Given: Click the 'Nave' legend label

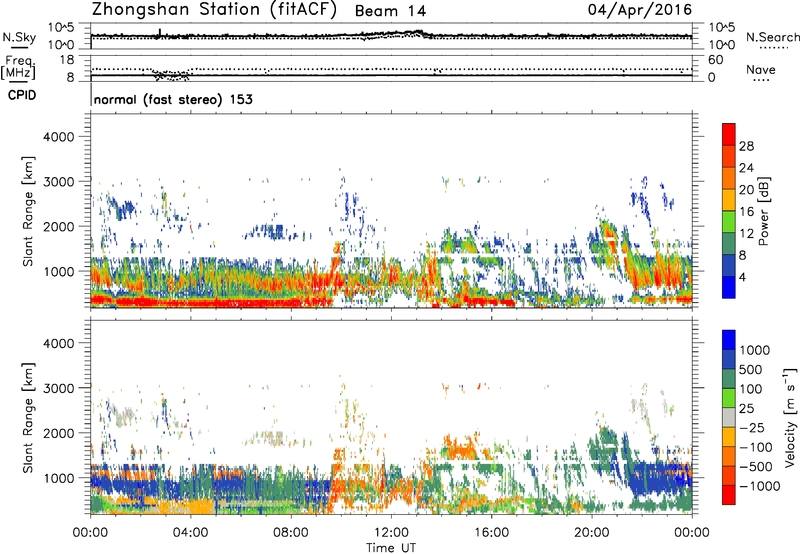Looking at the screenshot, I should pos(761,70).
